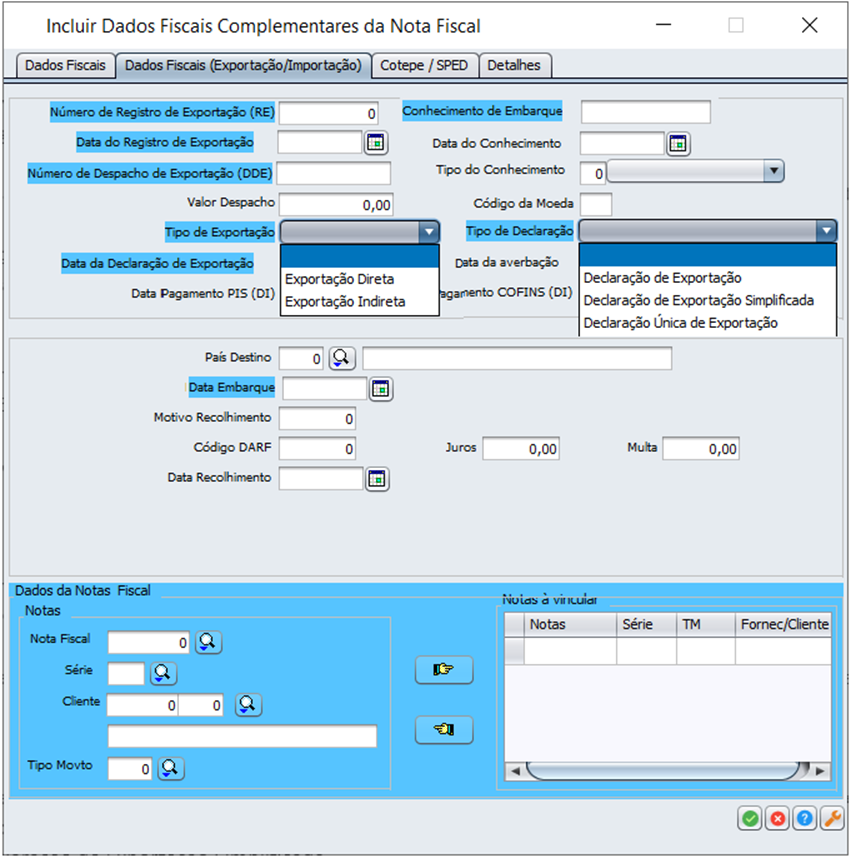851x858 pixels.
Task: Choose Declaração de Exportação Simplificada option
Action: click(708, 300)
